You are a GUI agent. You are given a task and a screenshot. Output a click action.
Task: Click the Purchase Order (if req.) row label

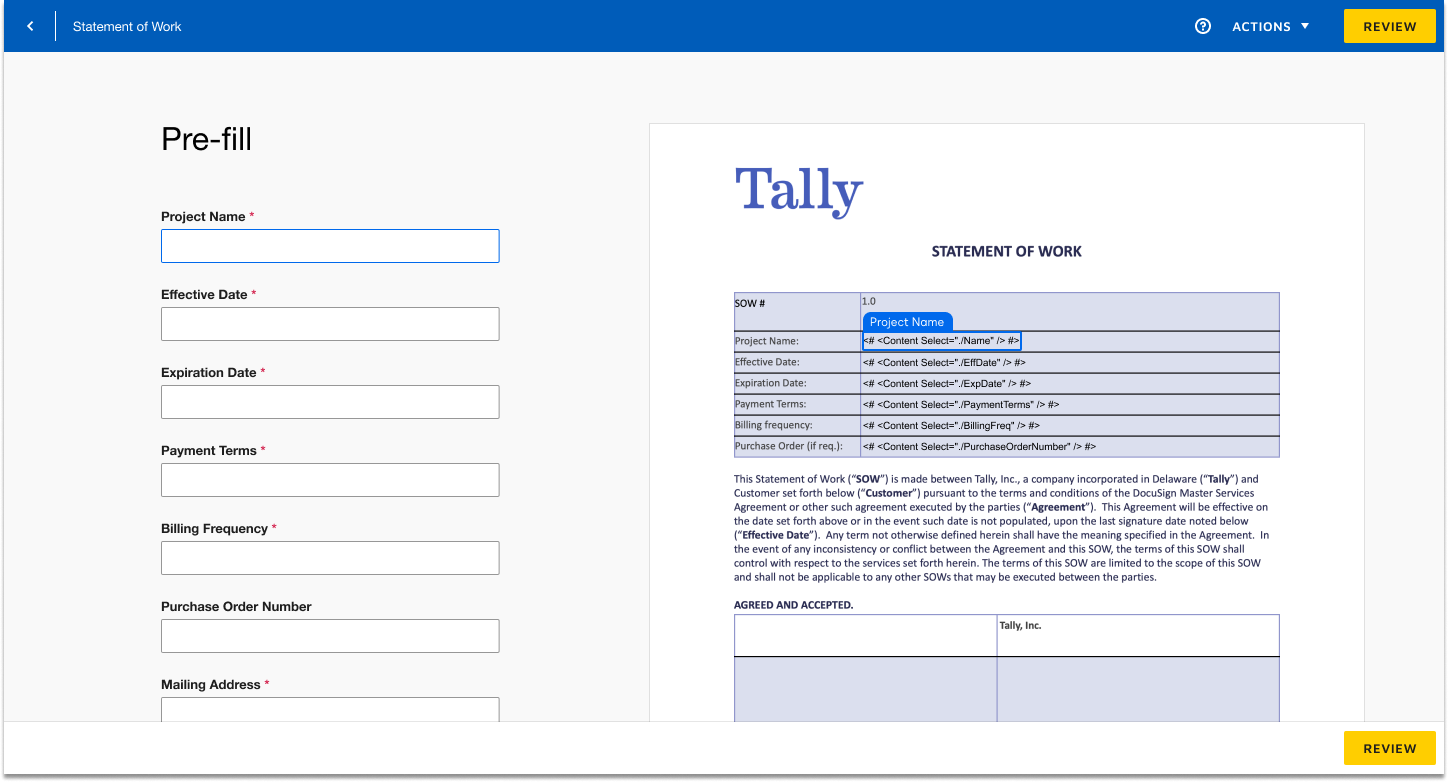[789, 446]
